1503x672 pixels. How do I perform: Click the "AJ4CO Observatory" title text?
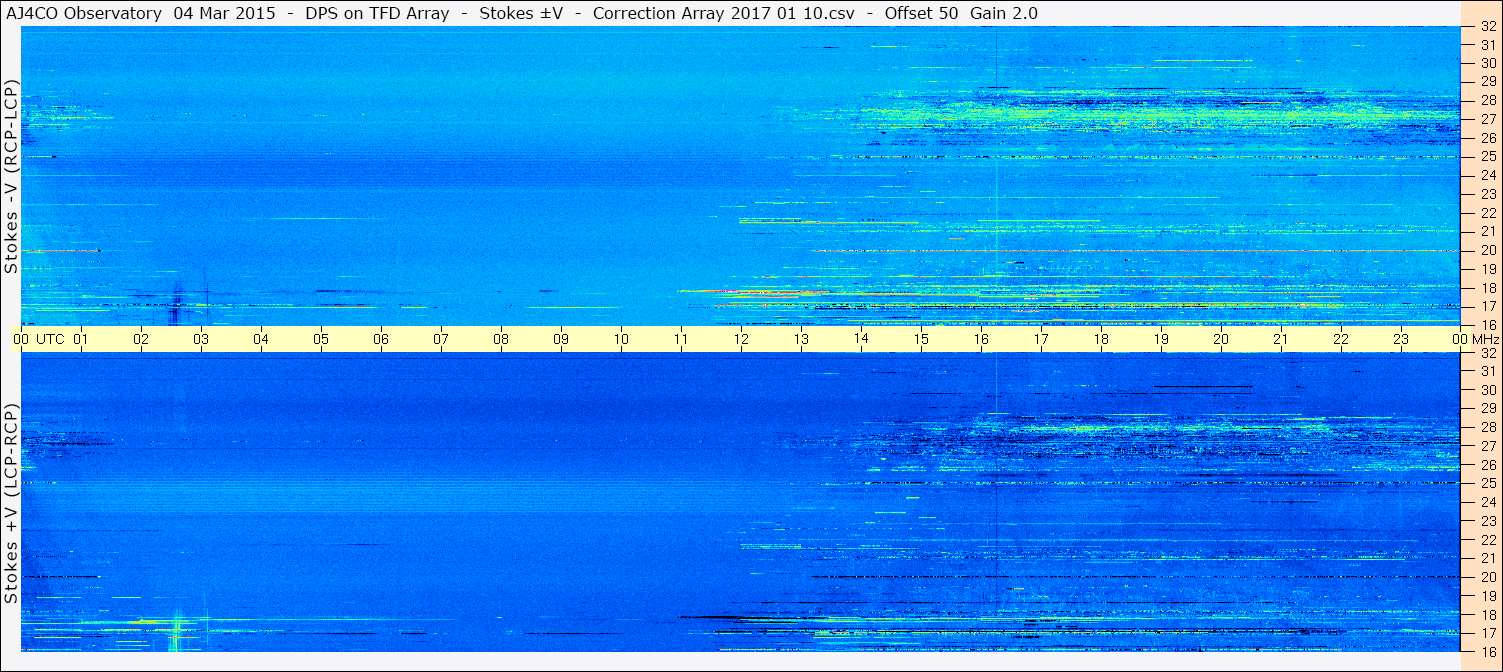tap(83, 14)
